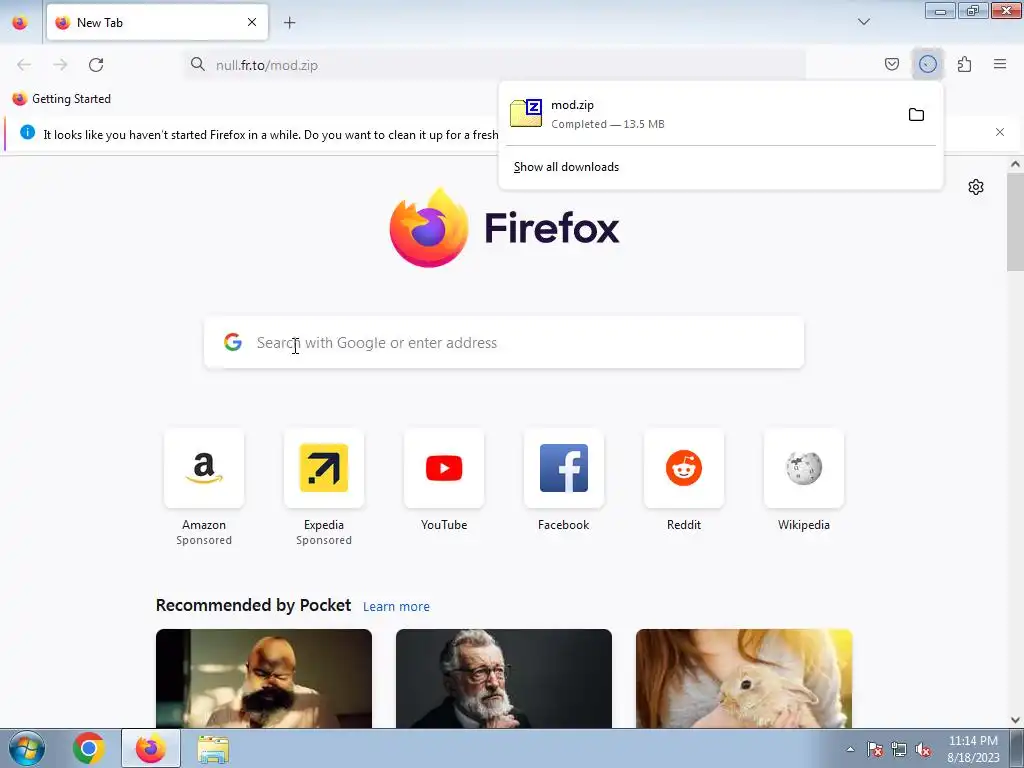The height and width of the screenshot is (768, 1024).
Task: Save page to Pocket icon
Action: 891,64
